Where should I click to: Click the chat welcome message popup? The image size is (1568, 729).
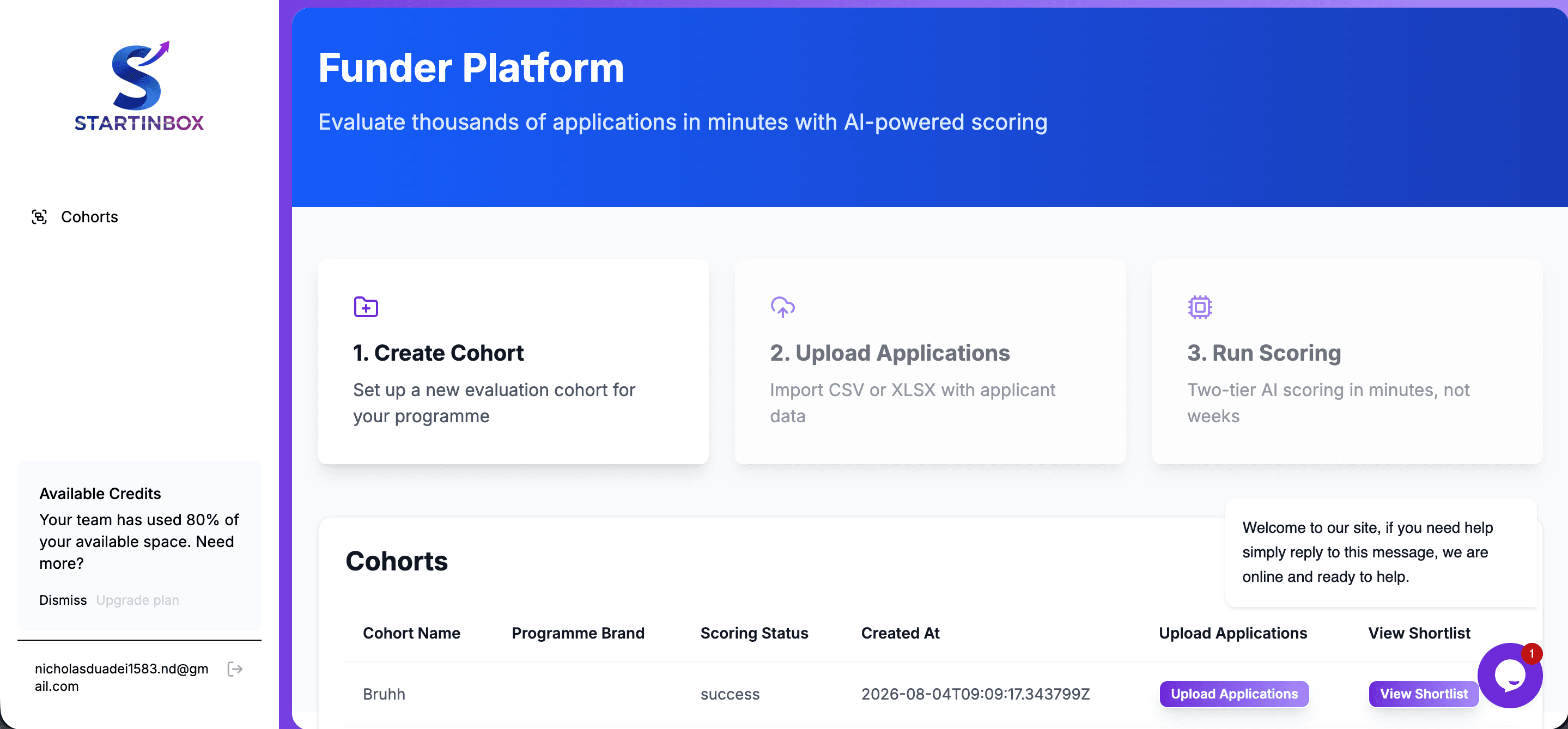coord(1381,552)
